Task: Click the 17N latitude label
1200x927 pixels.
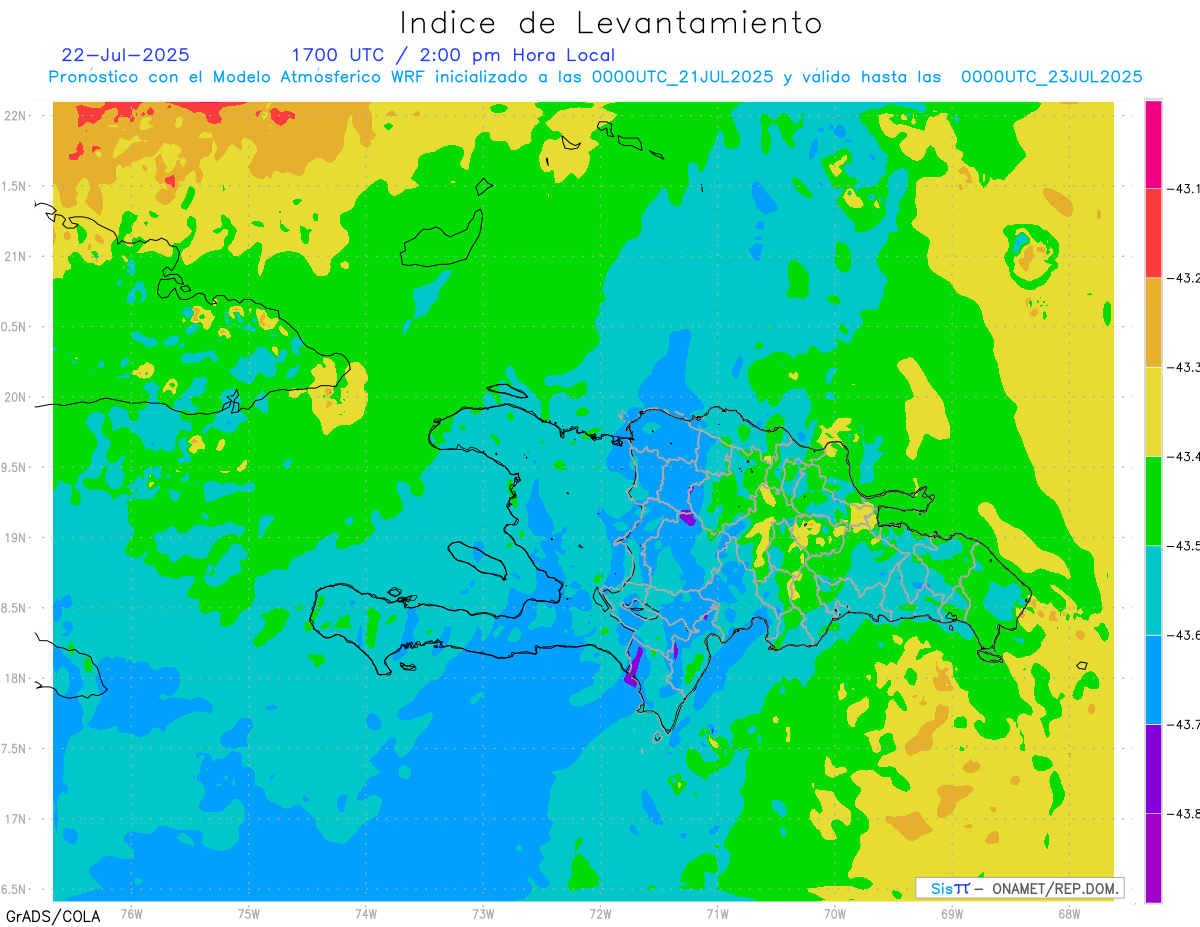Action: 16,820
